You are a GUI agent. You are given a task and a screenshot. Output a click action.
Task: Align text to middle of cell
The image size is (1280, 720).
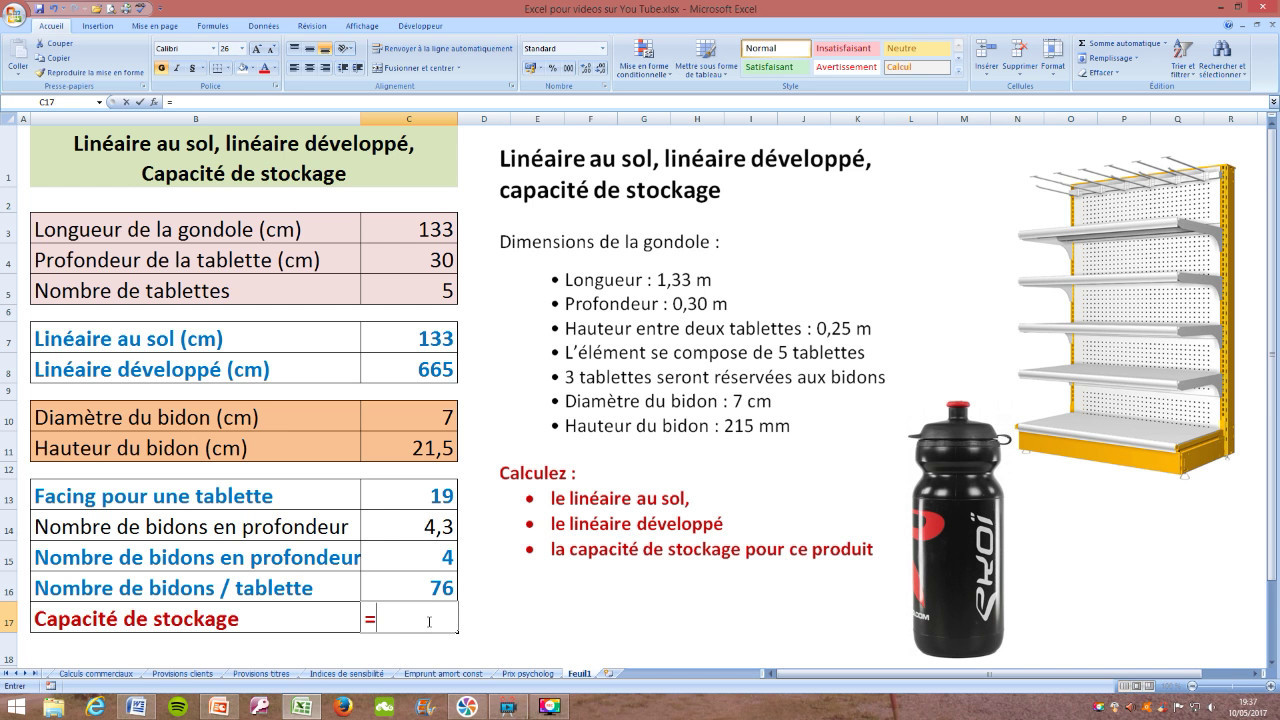point(310,48)
